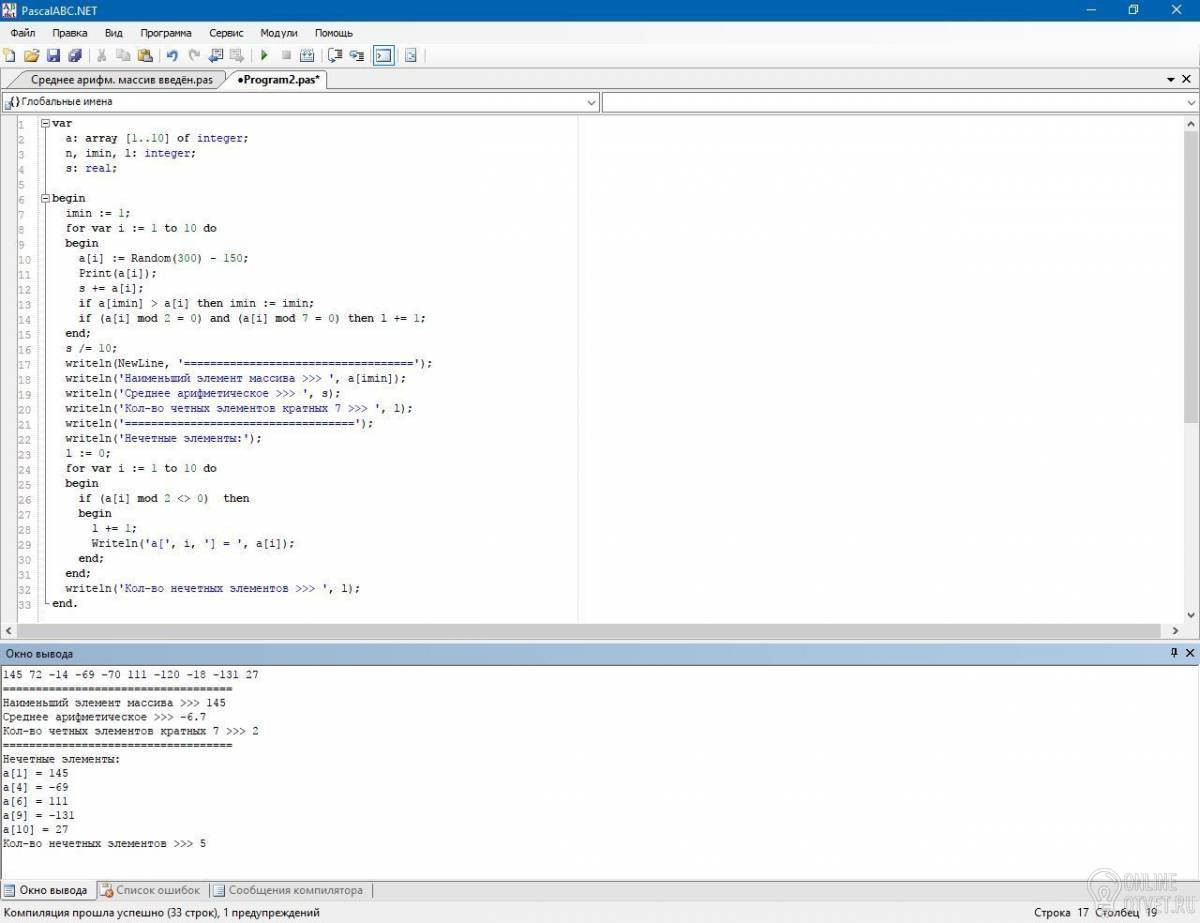The image size is (1200, 923).
Task: Open the tab list dropdown arrow
Action: point(1171,79)
